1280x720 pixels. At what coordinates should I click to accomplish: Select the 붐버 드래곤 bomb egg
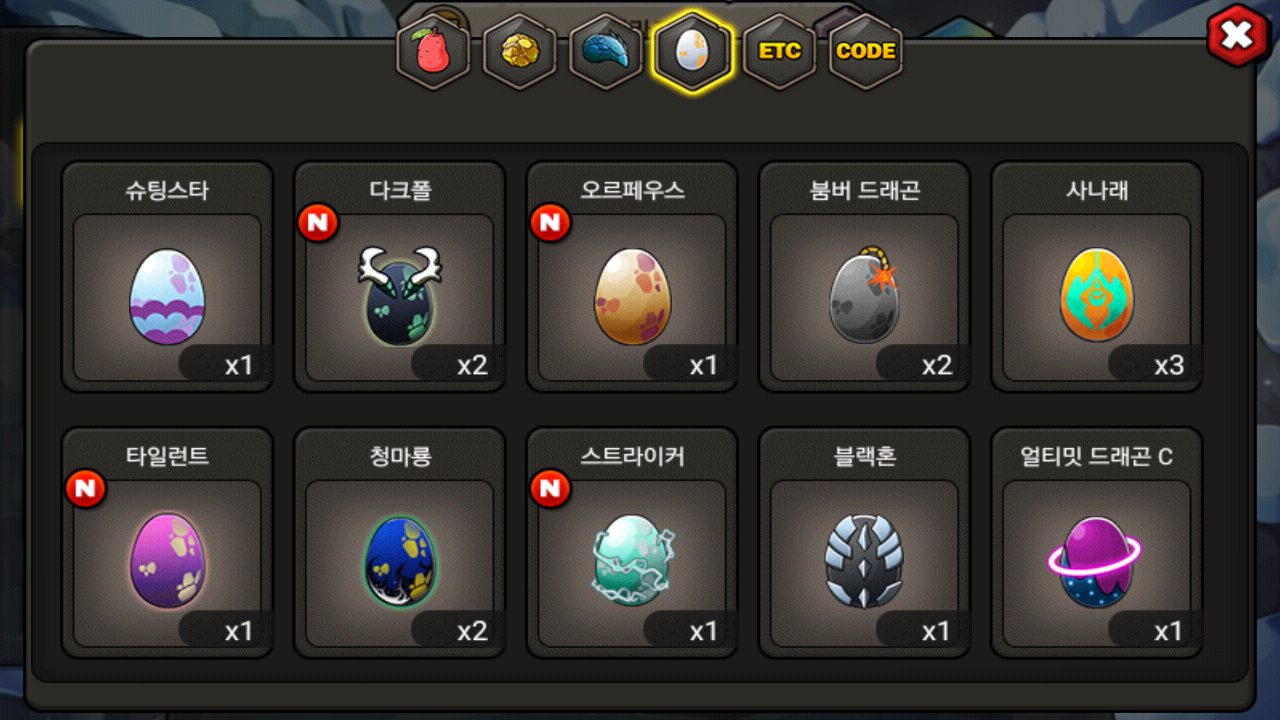click(864, 277)
